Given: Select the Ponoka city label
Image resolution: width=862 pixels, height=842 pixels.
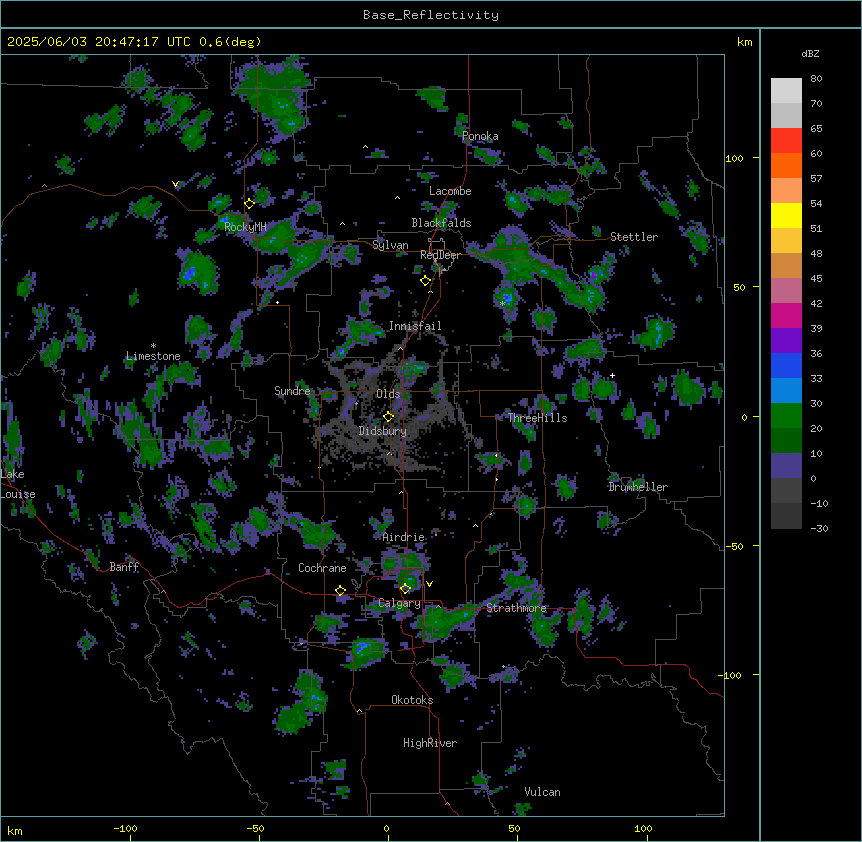Looking at the screenshot, I should (x=480, y=136).
